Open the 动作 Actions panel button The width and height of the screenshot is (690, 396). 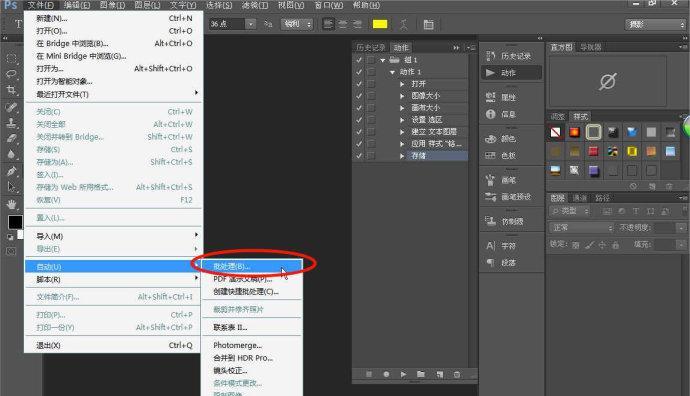pyautogui.click(x=510, y=73)
